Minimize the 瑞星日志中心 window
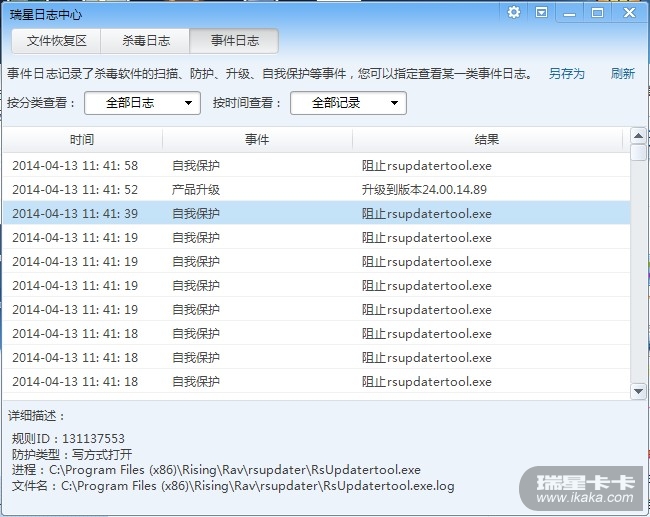This screenshot has height=517, width=650. point(569,13)
